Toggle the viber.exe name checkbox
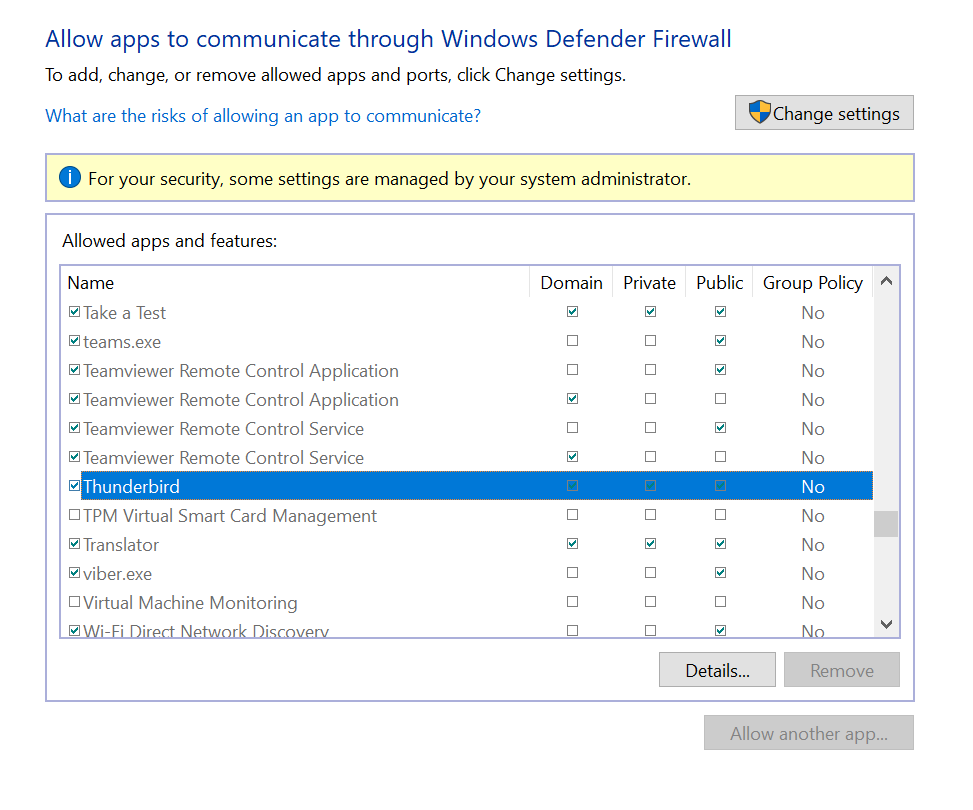The image size is (973, 810). [74, 573]
